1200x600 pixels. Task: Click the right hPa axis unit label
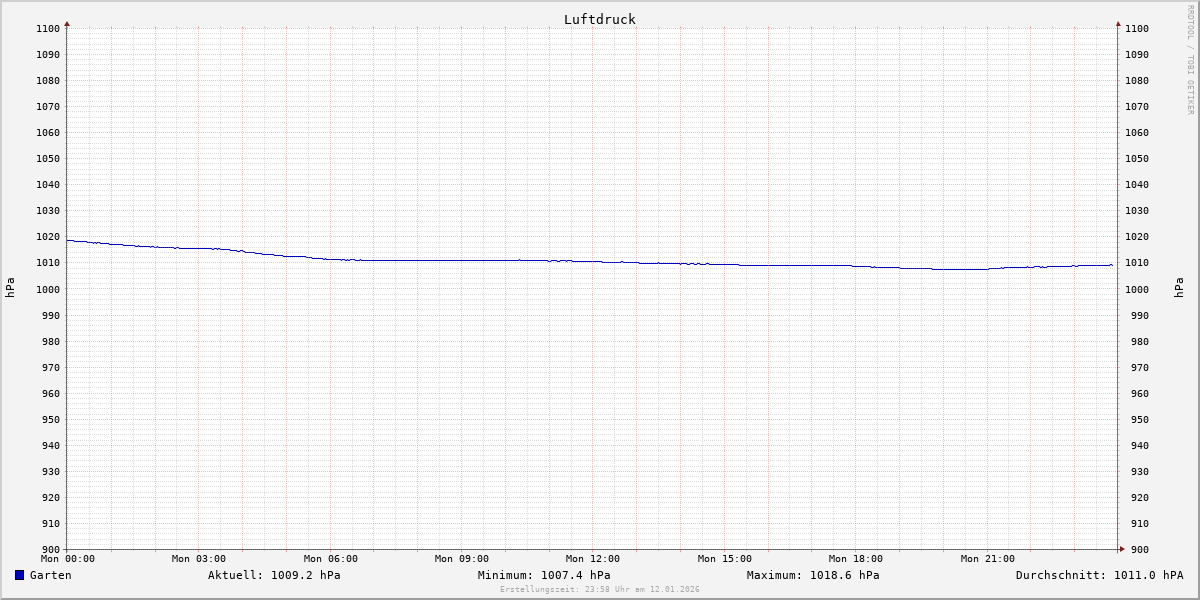coord(1179,288)
